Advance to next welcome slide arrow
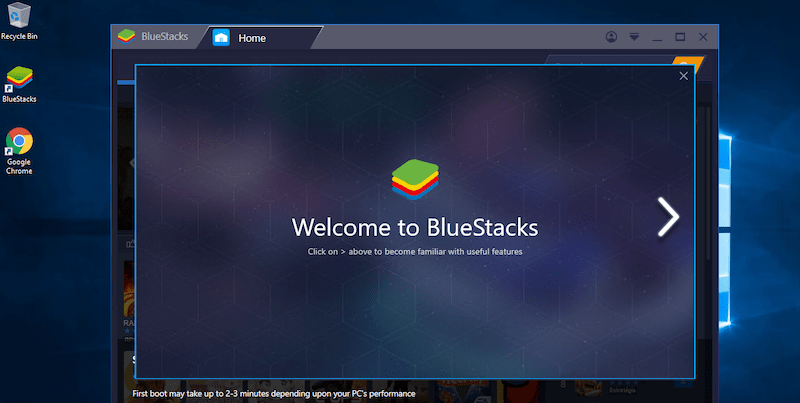The width and height of the screenshot is (800, 403). 668,217
